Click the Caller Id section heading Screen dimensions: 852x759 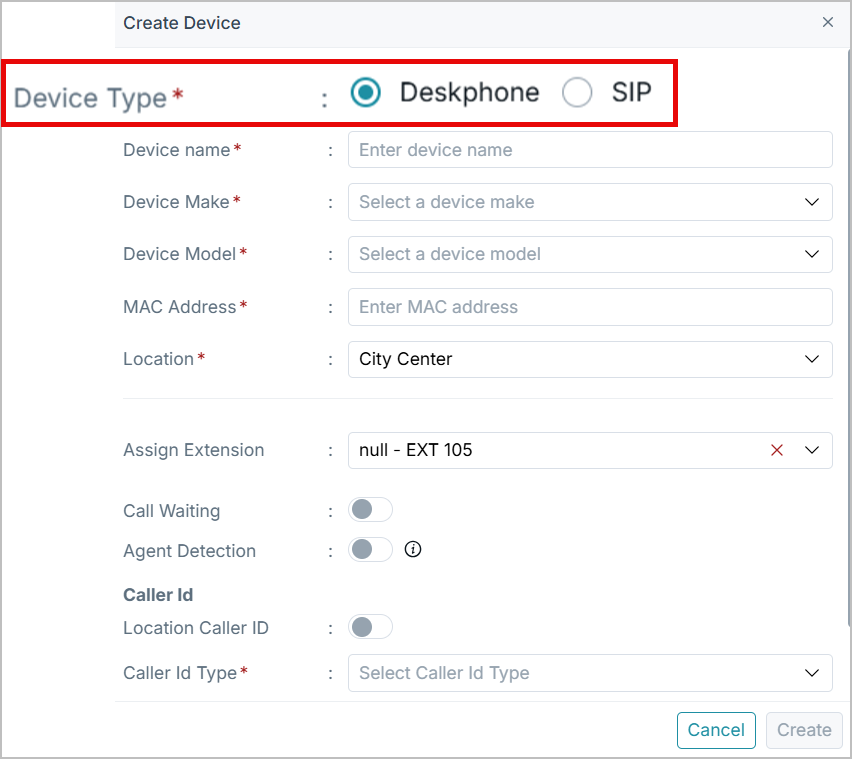[x=158, y=595]
